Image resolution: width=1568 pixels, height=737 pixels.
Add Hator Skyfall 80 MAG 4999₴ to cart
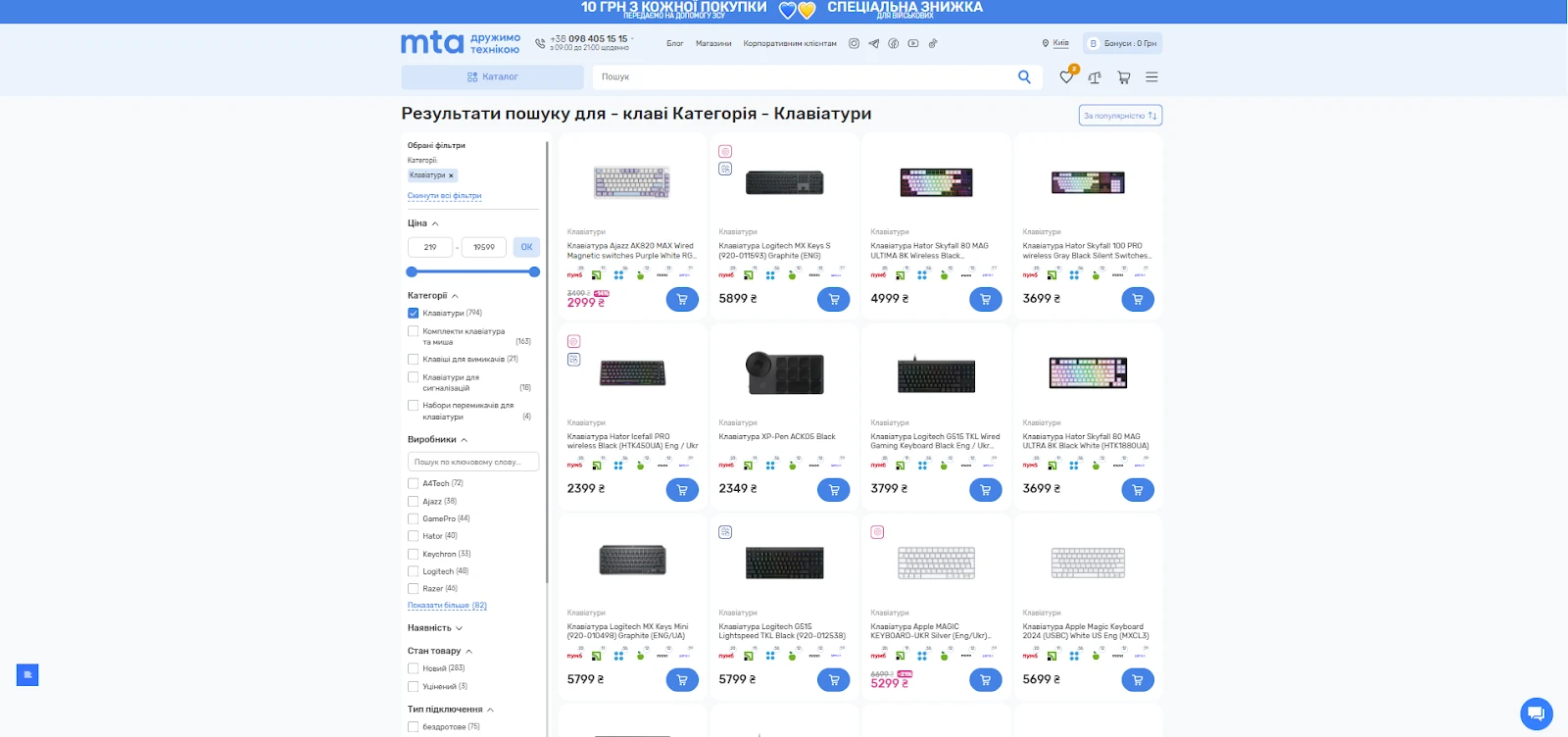tap(986, 299)
